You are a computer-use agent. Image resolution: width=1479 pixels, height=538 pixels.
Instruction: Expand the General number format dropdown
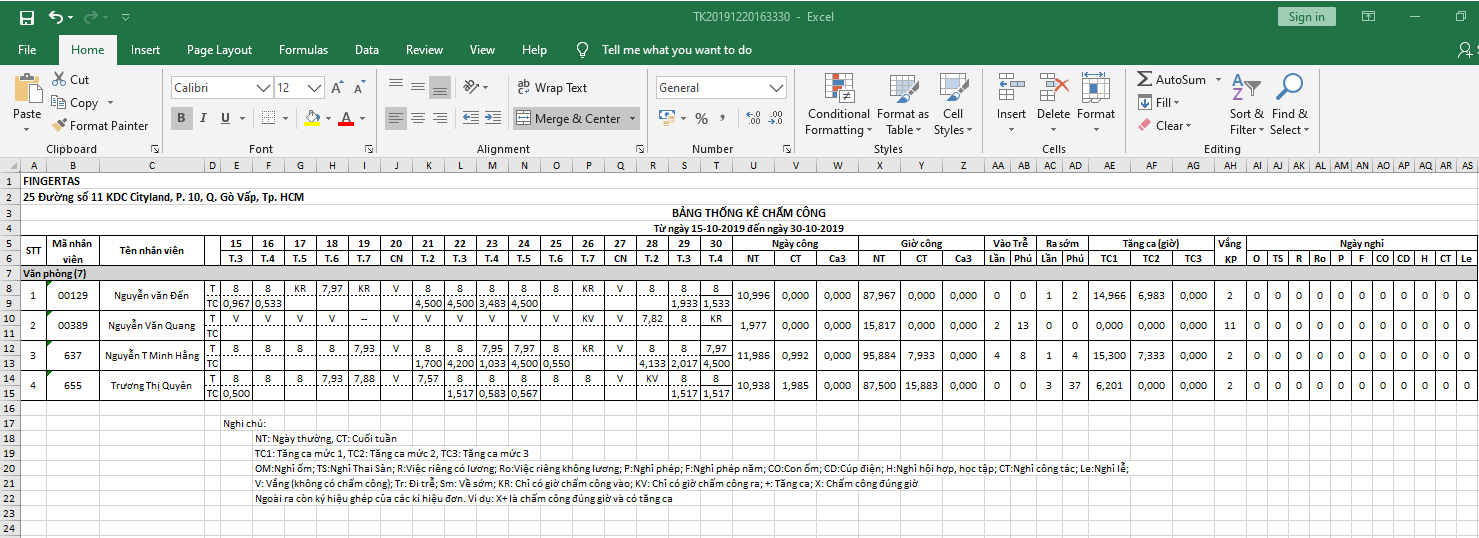(x=777, y=88)
